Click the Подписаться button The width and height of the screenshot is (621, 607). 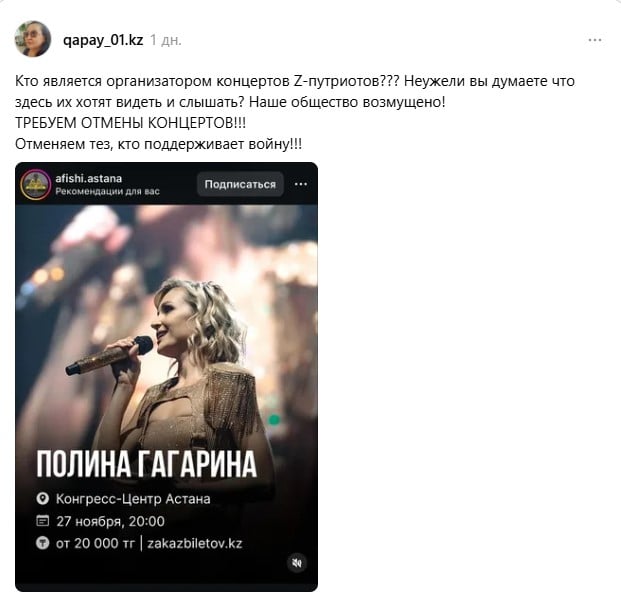240,184
